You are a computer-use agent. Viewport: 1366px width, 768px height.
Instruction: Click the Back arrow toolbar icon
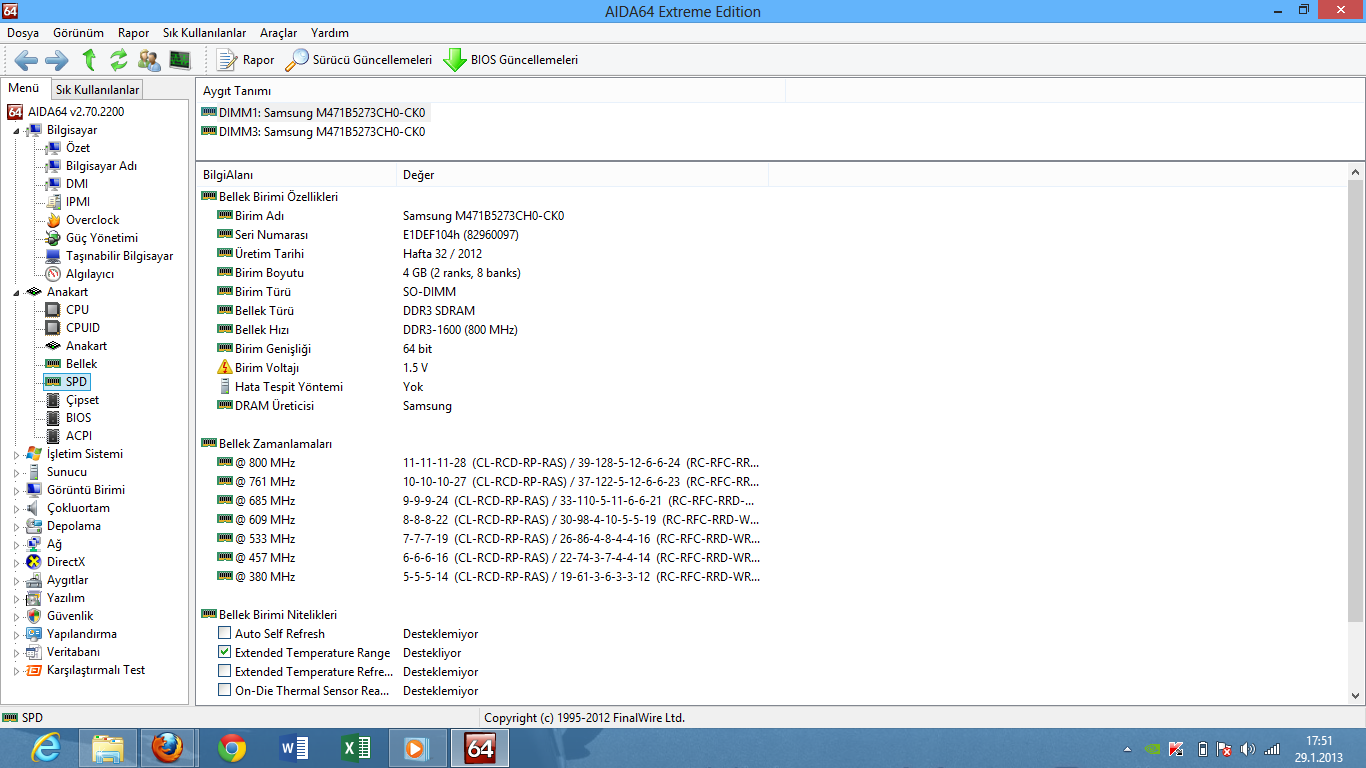point(27,60)
